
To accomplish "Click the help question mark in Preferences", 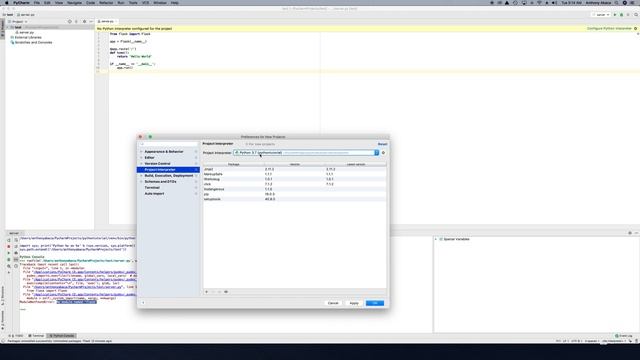I will [x=143, y=303].
